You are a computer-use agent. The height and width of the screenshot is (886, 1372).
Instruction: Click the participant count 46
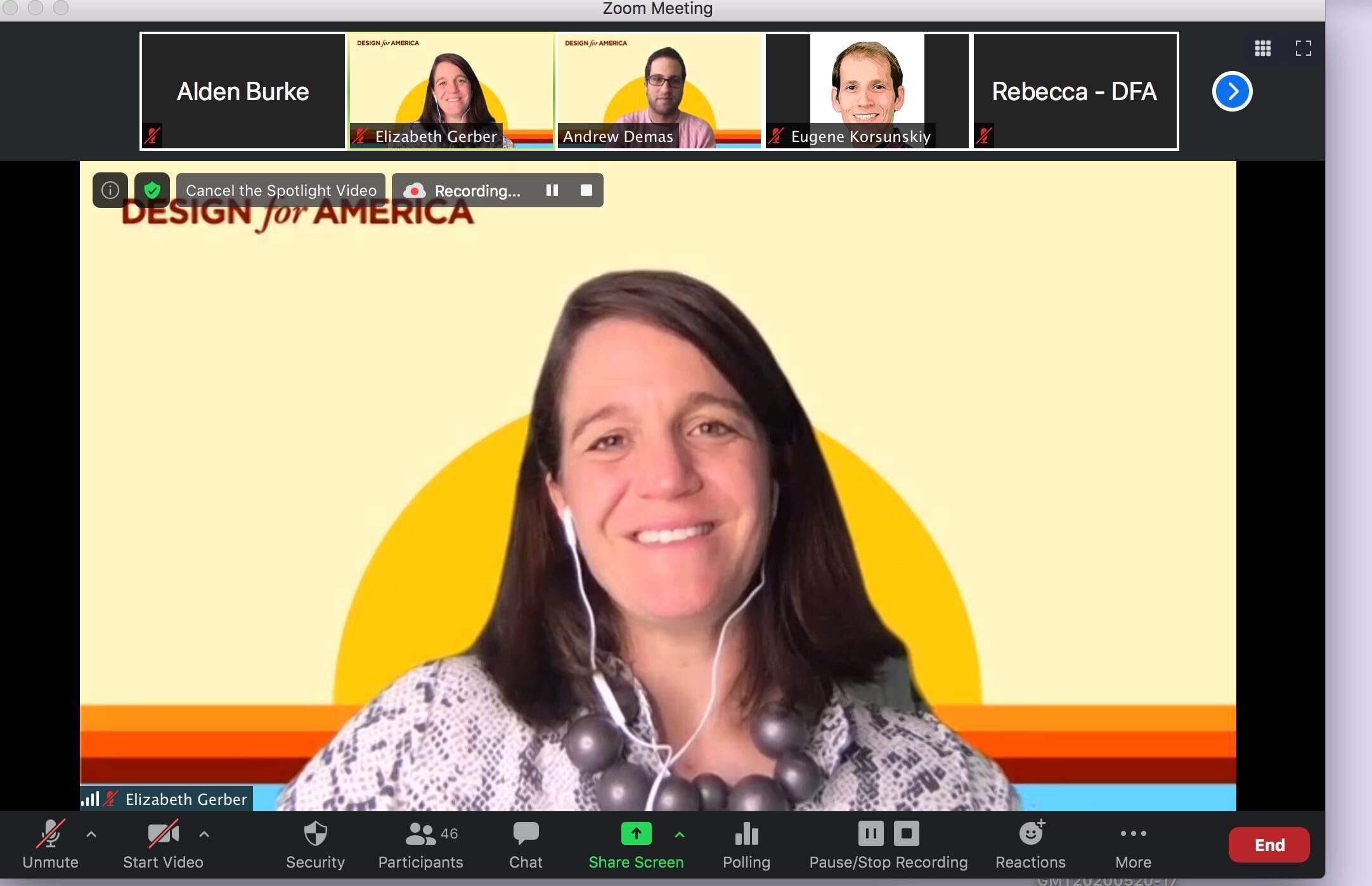[x=449, y=833]
